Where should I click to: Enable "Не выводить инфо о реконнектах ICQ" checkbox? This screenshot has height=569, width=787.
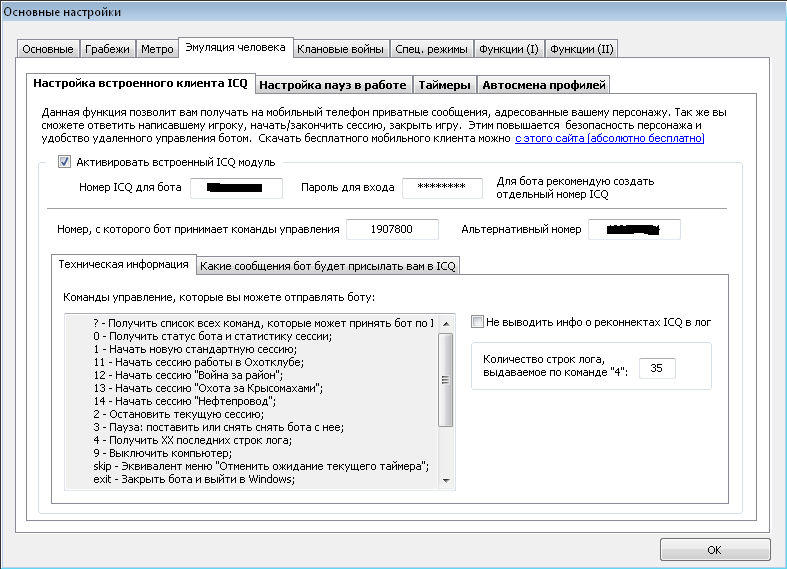coord(477,322)
